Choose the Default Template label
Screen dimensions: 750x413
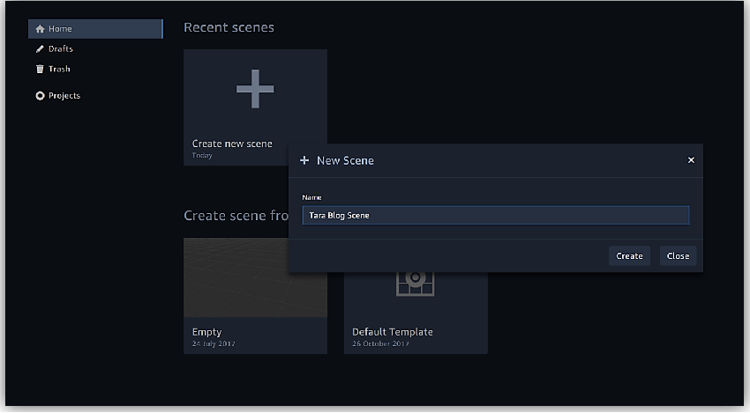pos(392,332)
